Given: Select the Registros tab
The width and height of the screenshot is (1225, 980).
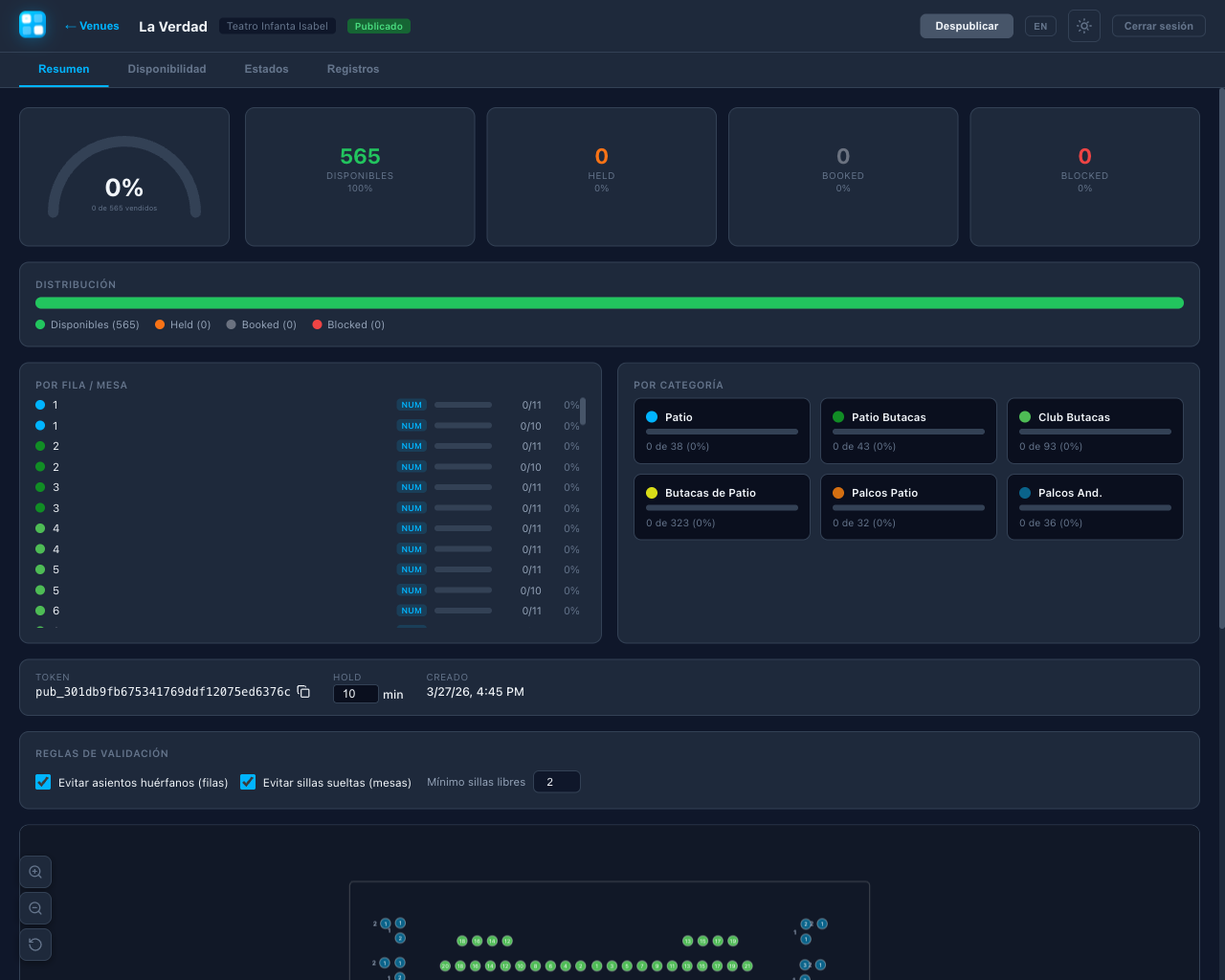Looking at the screenshot, I should tap(352, 69).
